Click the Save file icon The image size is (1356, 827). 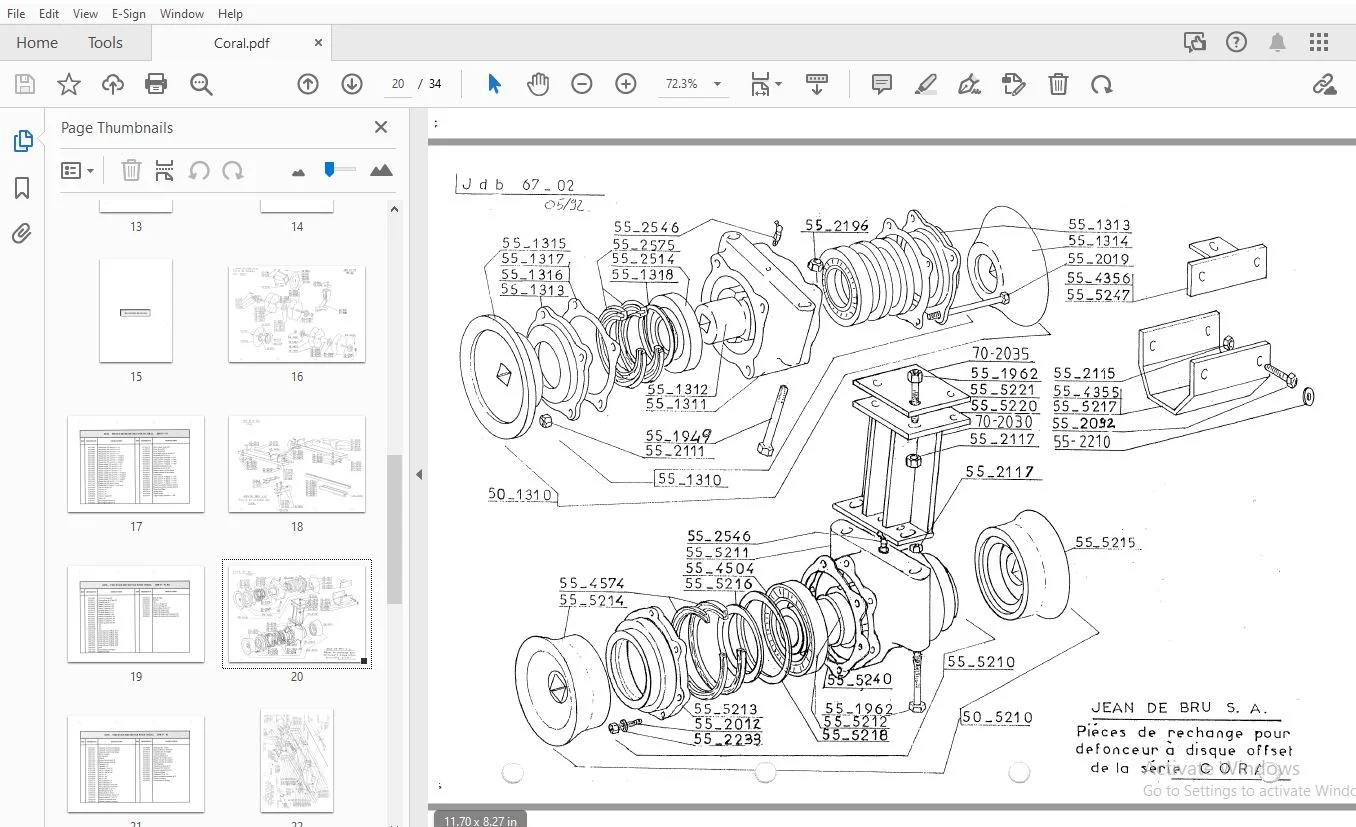point(25,84)
